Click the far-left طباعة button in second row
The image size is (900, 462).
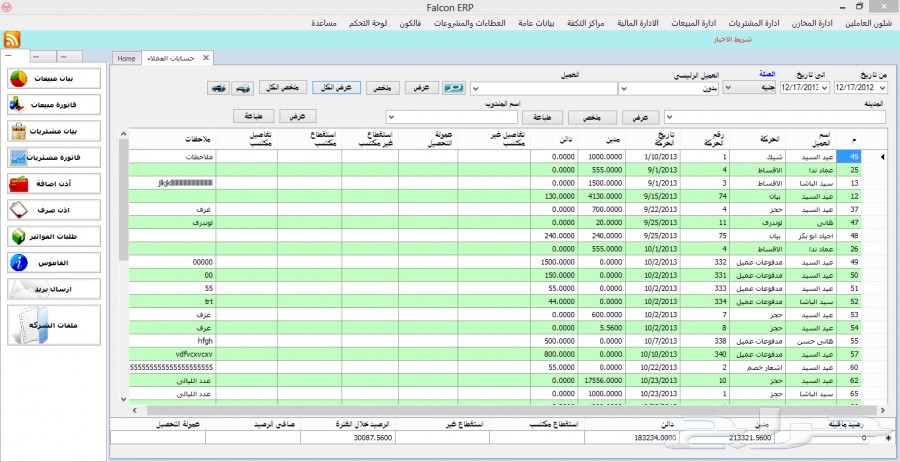(254, 116)
